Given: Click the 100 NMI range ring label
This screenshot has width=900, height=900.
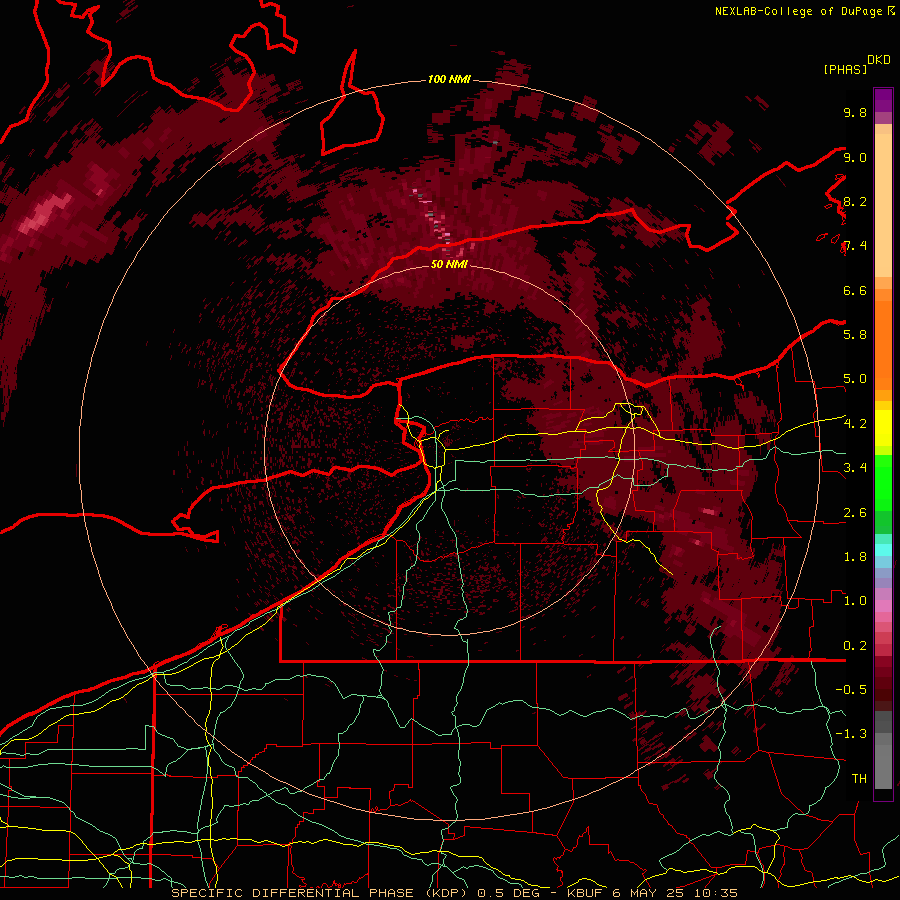Looking at the screenshot, I should tap(449, 79).
